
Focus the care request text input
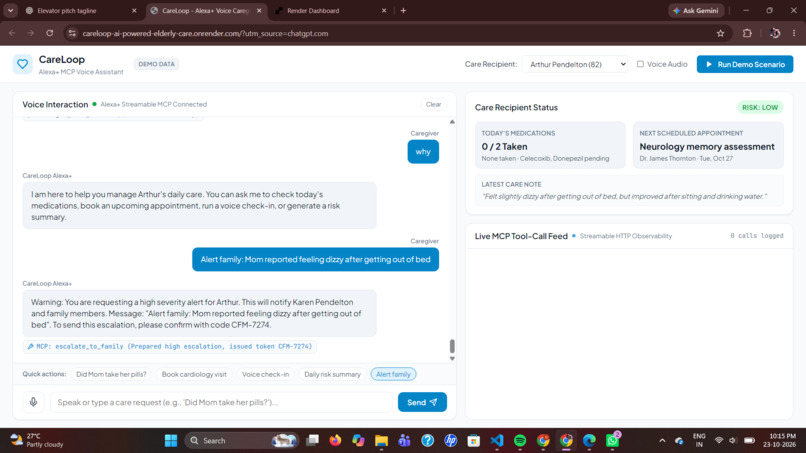click(x=221, y=402)
